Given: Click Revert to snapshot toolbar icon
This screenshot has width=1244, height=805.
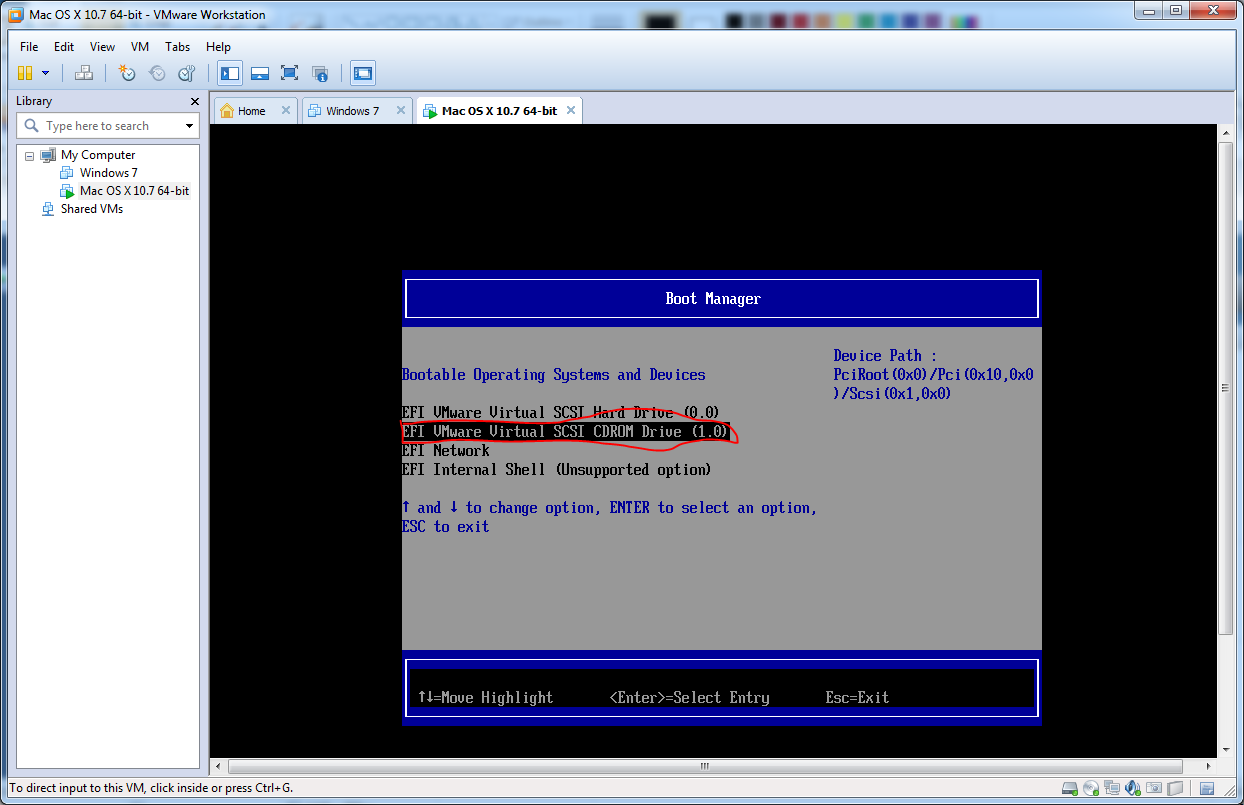Looking at the screenshot, I should click(157, 73).
